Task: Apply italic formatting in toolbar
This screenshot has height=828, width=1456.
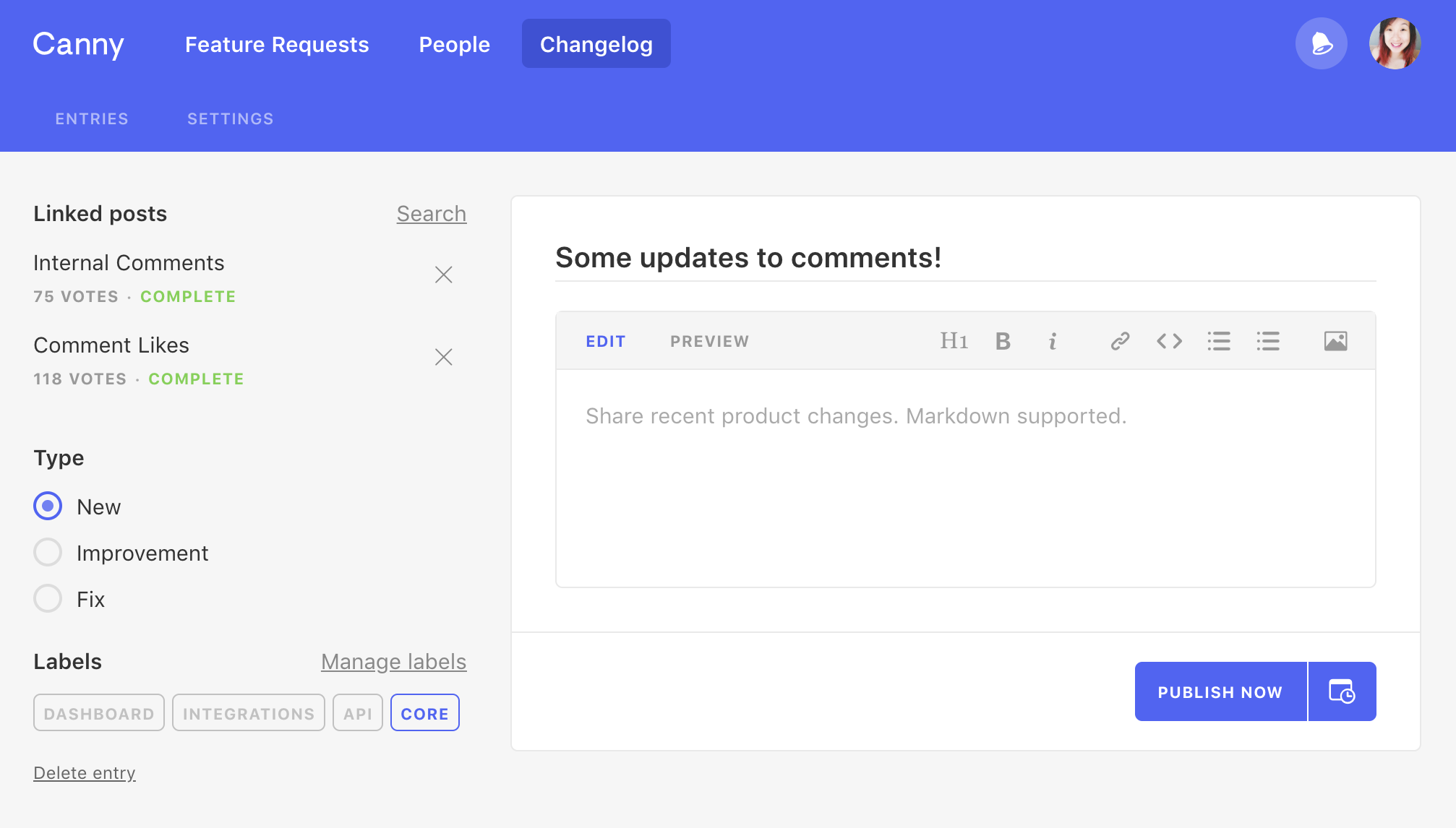Action: [x=1053, y=341]
